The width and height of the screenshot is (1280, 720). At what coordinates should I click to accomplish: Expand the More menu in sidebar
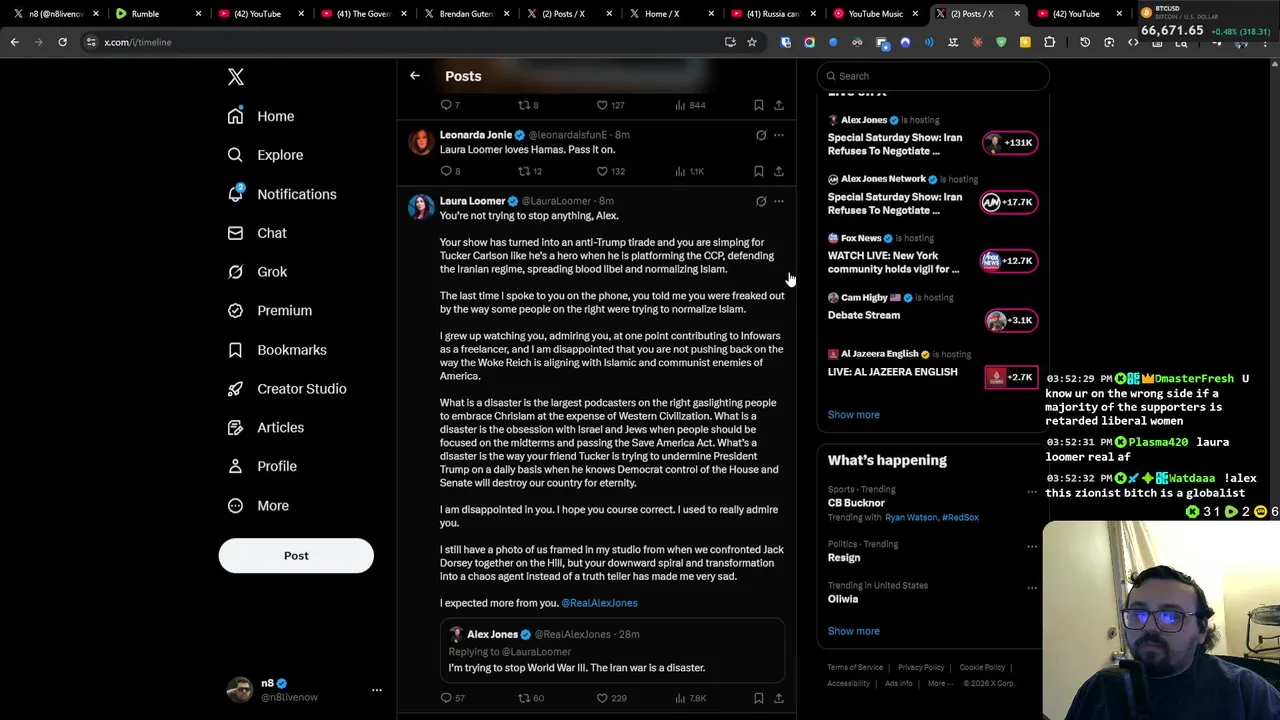point(258,506)
